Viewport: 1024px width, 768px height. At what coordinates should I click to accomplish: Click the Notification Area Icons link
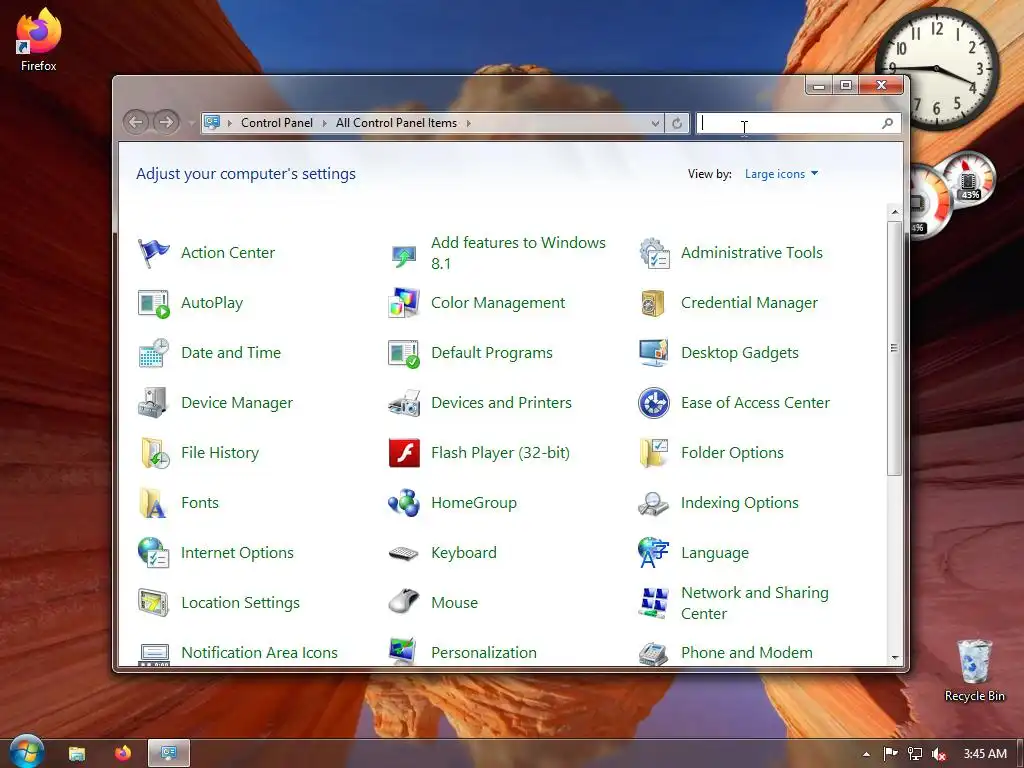click(x=259, y=652)
